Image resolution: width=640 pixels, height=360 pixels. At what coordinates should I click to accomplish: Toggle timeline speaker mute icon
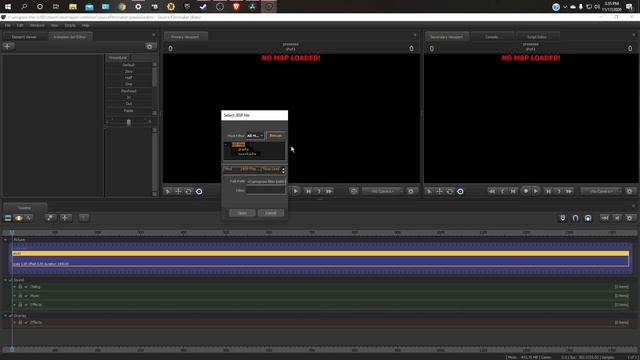tap(617, 218)
